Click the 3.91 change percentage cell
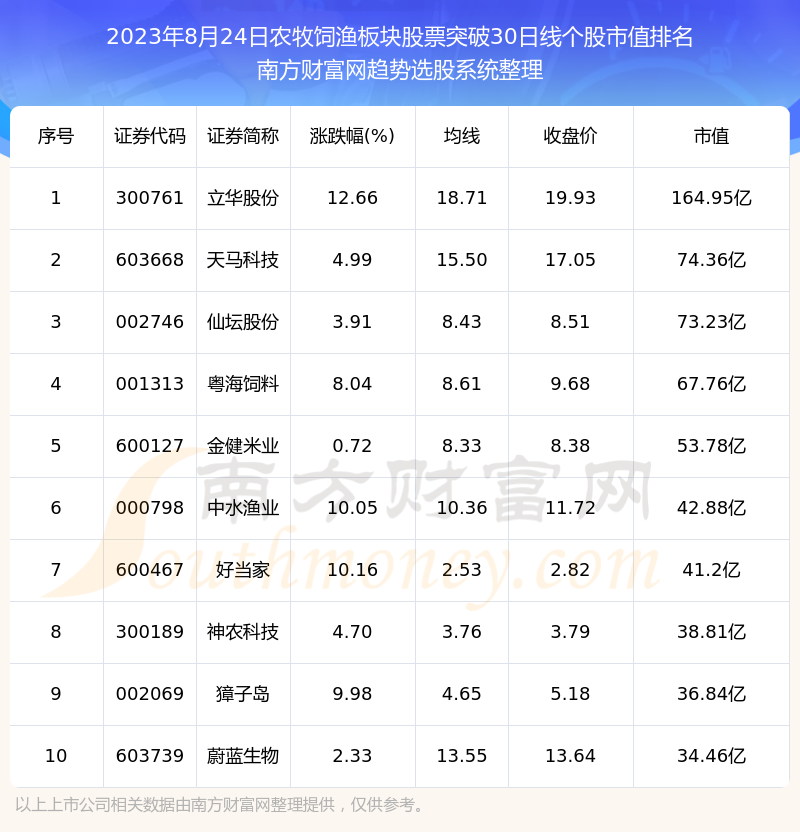Screen dimensions: 800x832 (x=352, y=322)
